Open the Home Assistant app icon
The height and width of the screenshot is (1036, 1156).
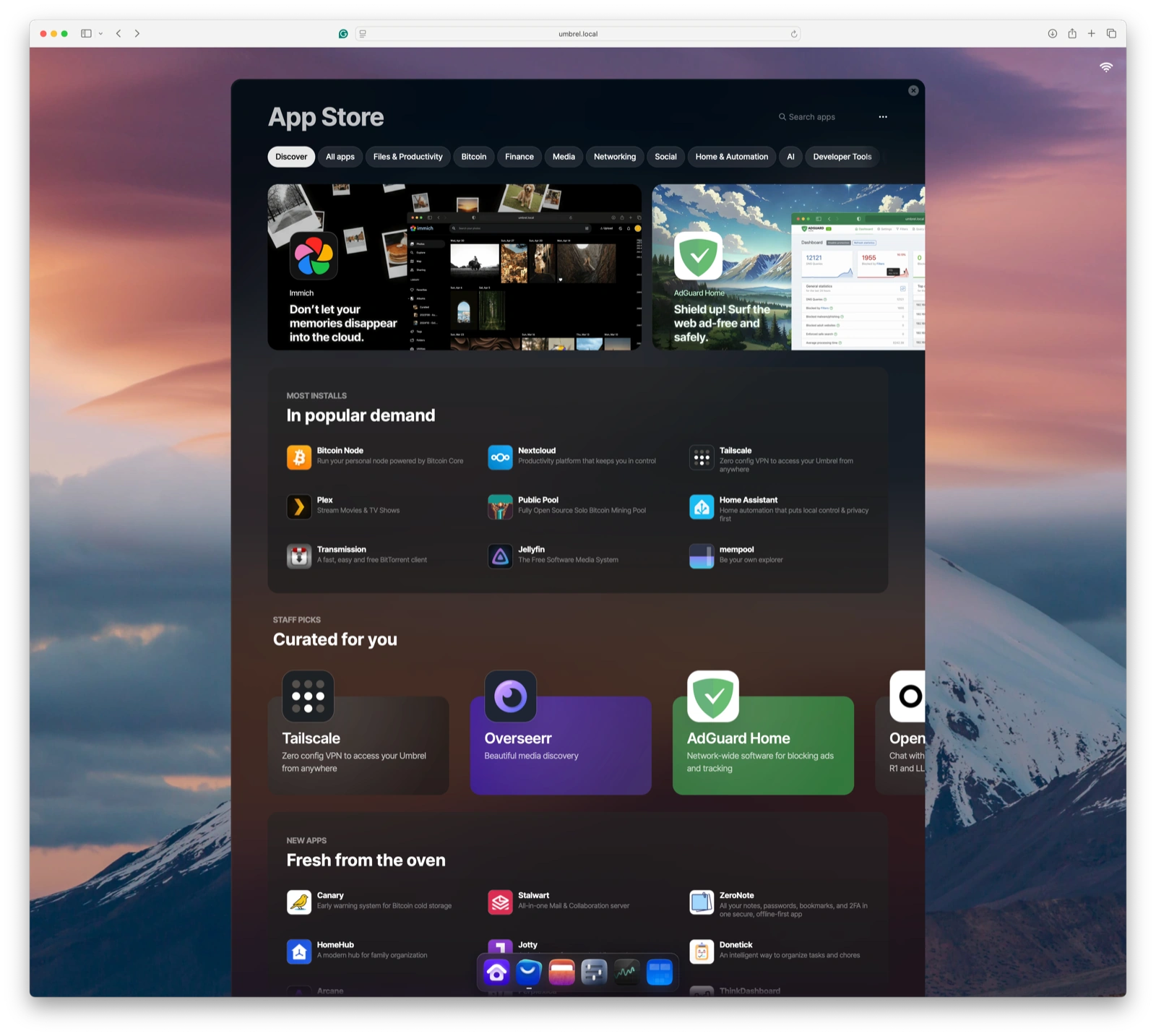coord(702,506)
